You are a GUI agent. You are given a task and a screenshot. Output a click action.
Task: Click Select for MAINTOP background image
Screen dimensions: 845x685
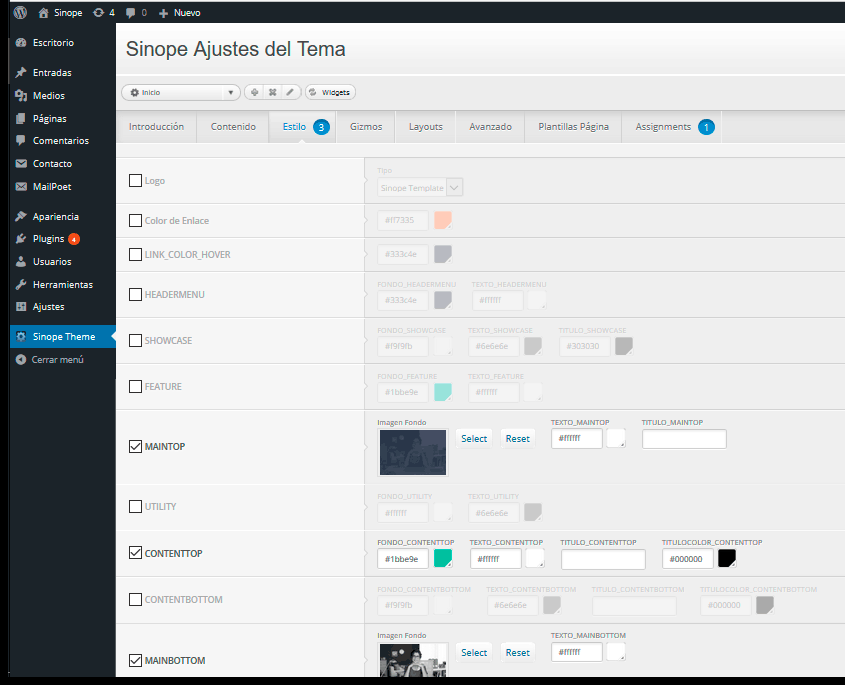pos(474,439)
